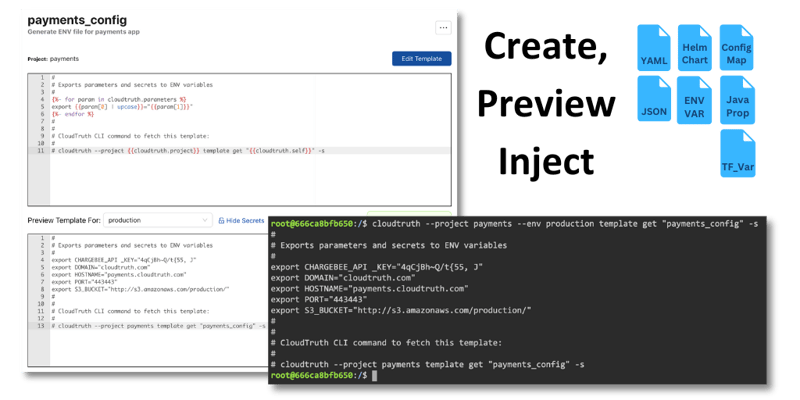
Task: Click the Hide Secrets link
Action: [245, 220]
